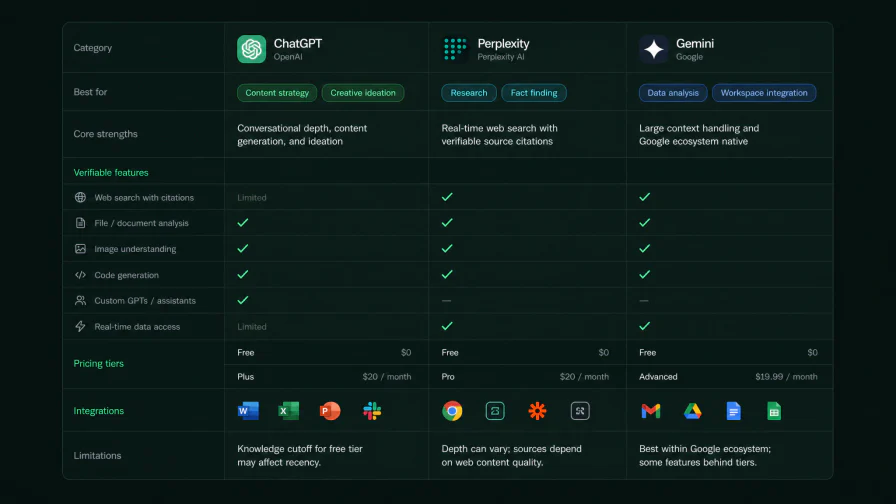The height and width of the screenshot is (504, 896).
Task: Click the Microsoft Word integration icon
Action: tap(248, 411)
